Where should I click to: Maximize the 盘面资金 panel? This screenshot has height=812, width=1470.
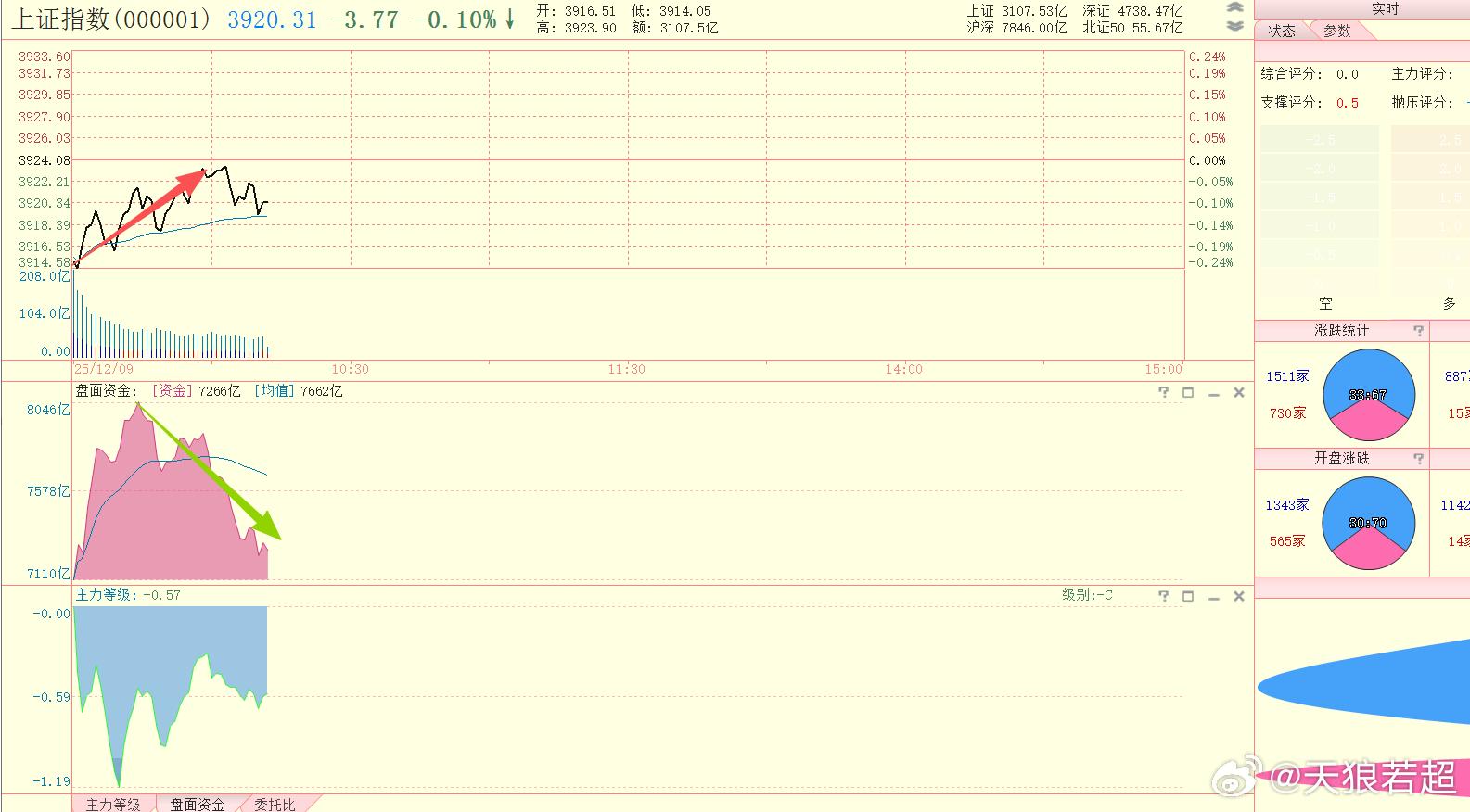coord(1188,392)
